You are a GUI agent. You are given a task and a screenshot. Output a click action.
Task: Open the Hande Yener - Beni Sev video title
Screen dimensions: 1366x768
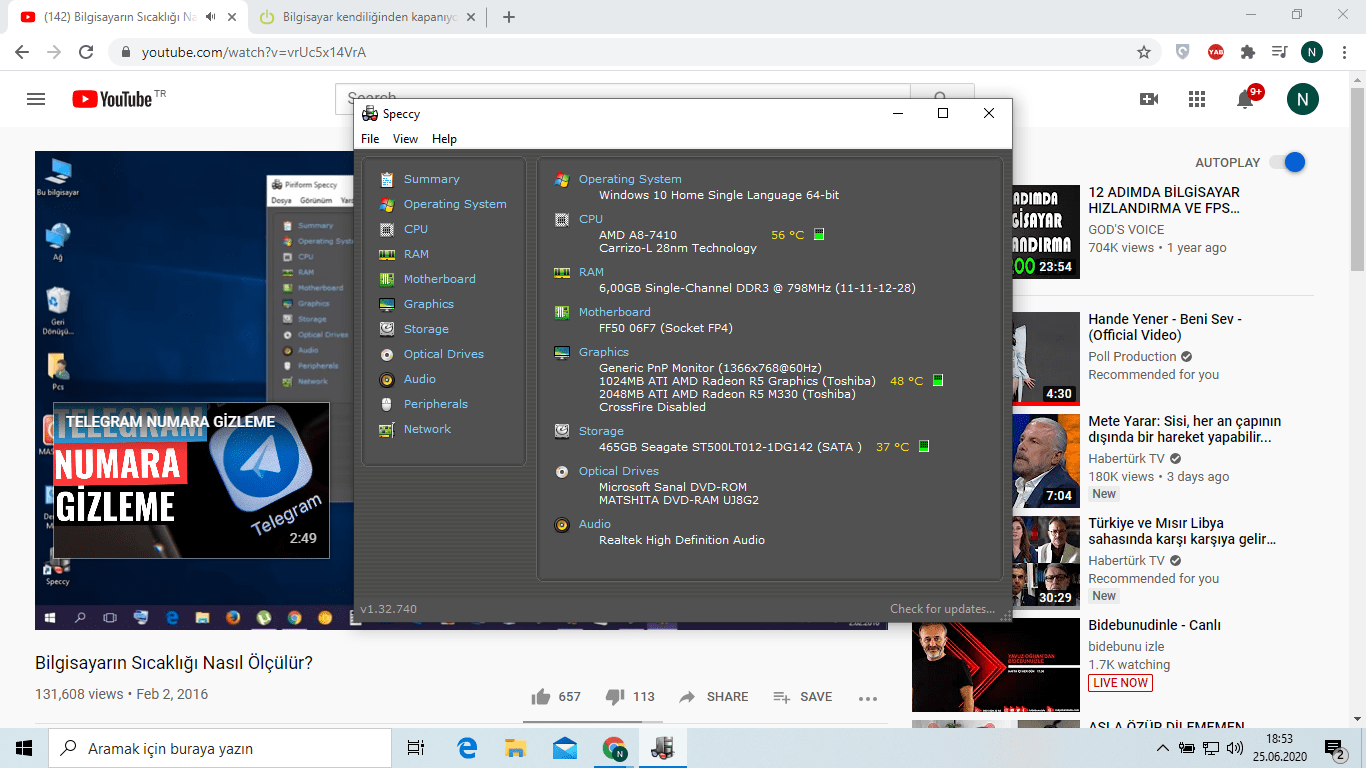pyautogui.click(x=1165, y=327)
